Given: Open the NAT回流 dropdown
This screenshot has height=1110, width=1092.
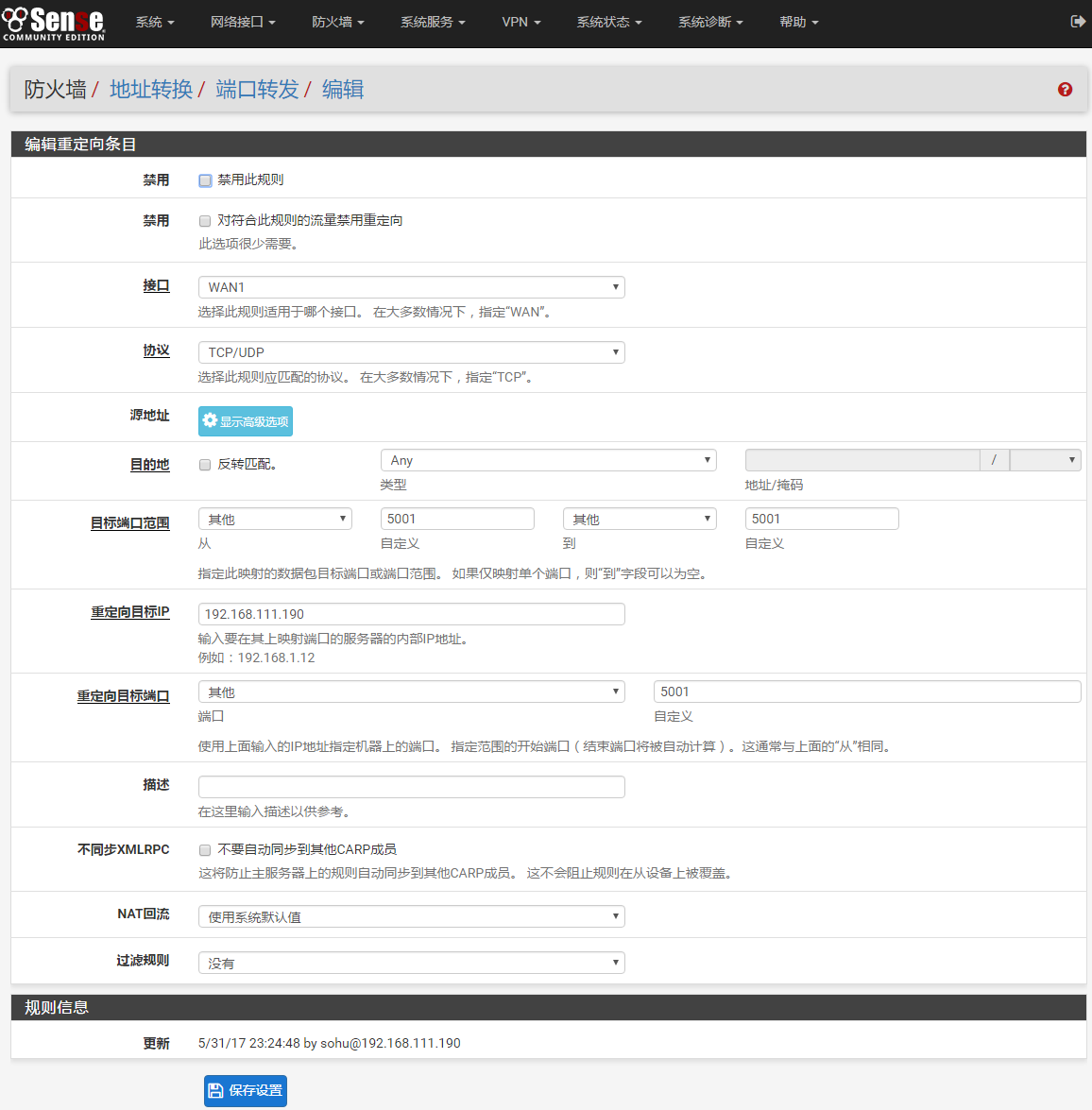Looking at the screenshot, I should point(411,916).
